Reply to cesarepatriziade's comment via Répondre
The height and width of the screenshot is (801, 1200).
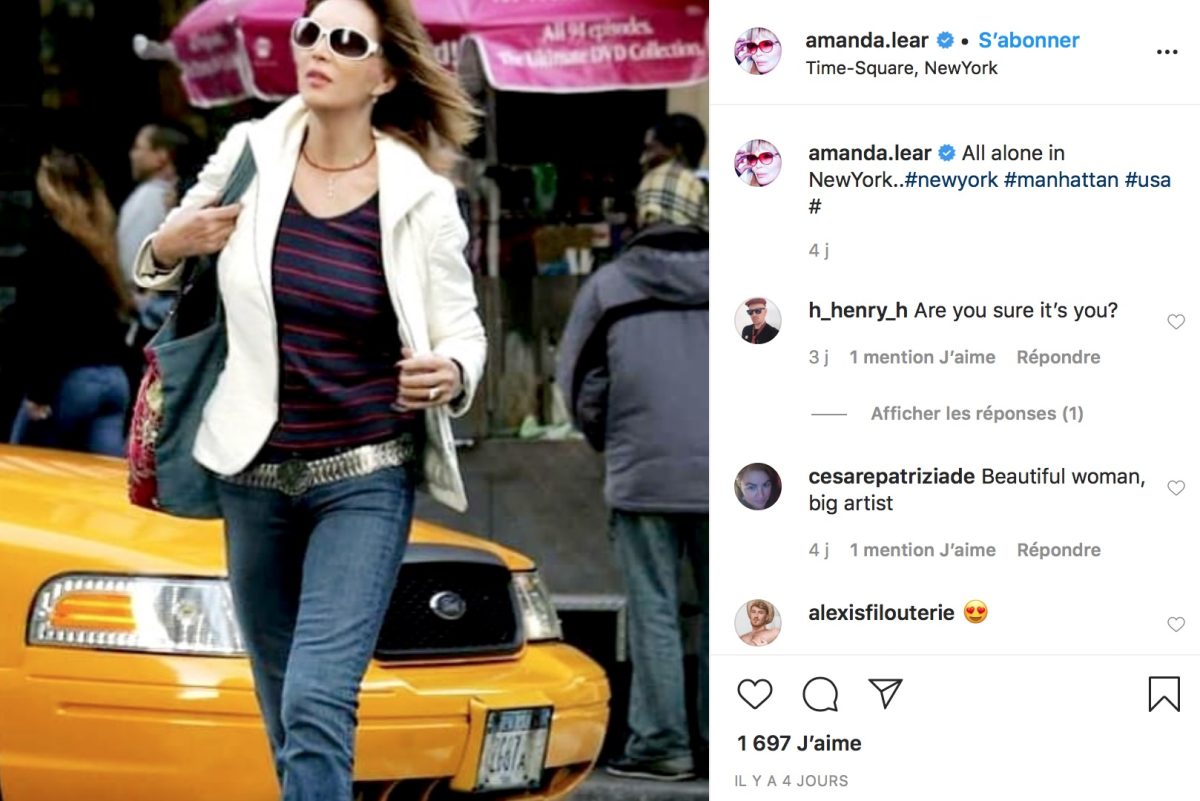pos(1058,550)
